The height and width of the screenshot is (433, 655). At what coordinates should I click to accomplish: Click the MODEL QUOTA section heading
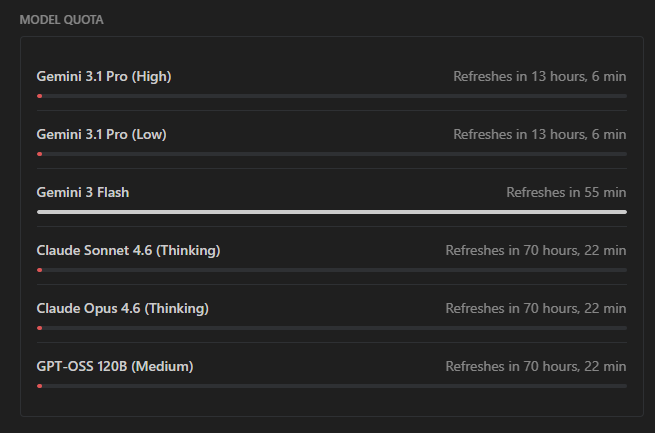click(61, 20)
